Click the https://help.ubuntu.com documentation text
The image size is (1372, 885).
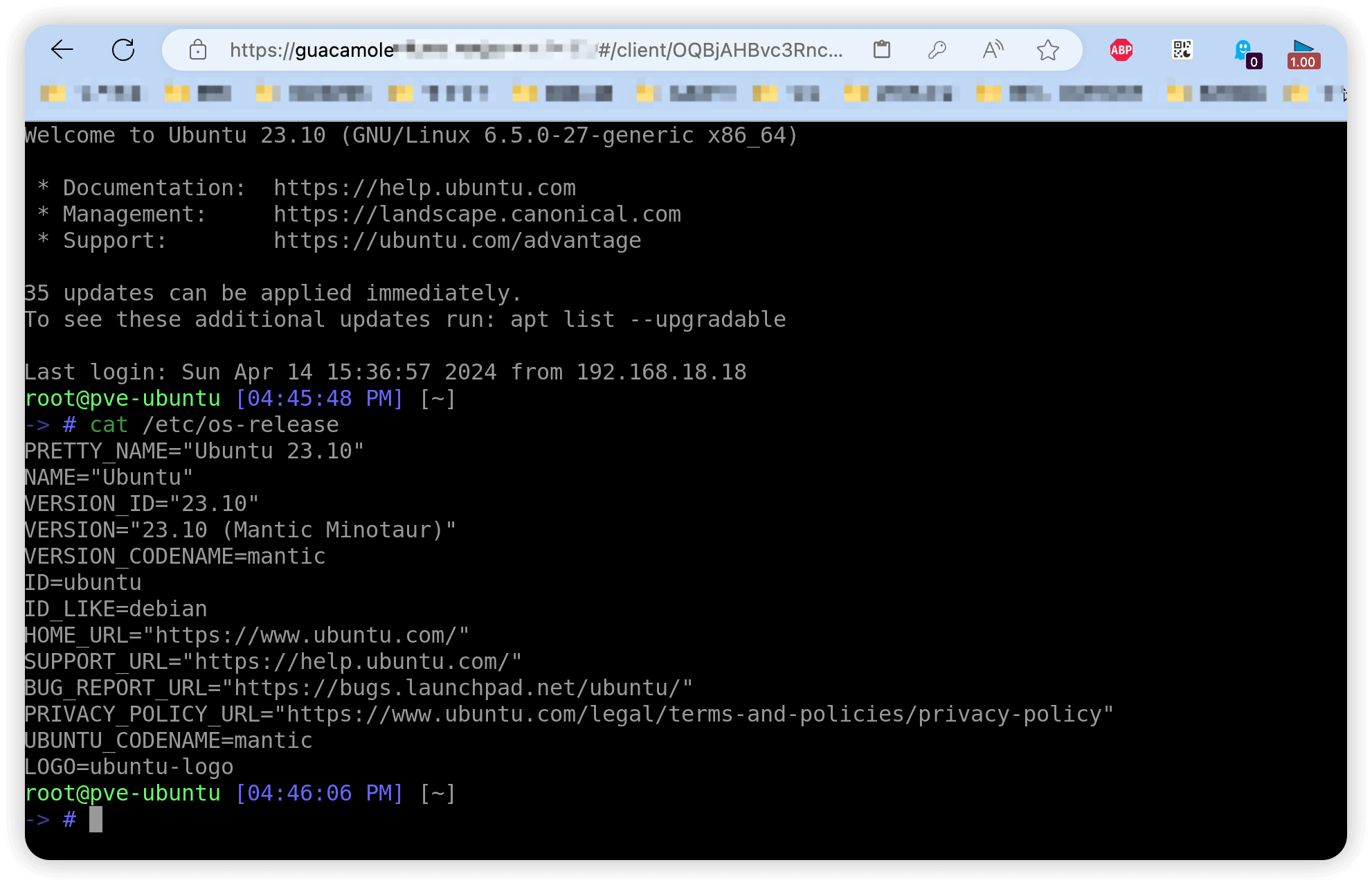[424, 188]
